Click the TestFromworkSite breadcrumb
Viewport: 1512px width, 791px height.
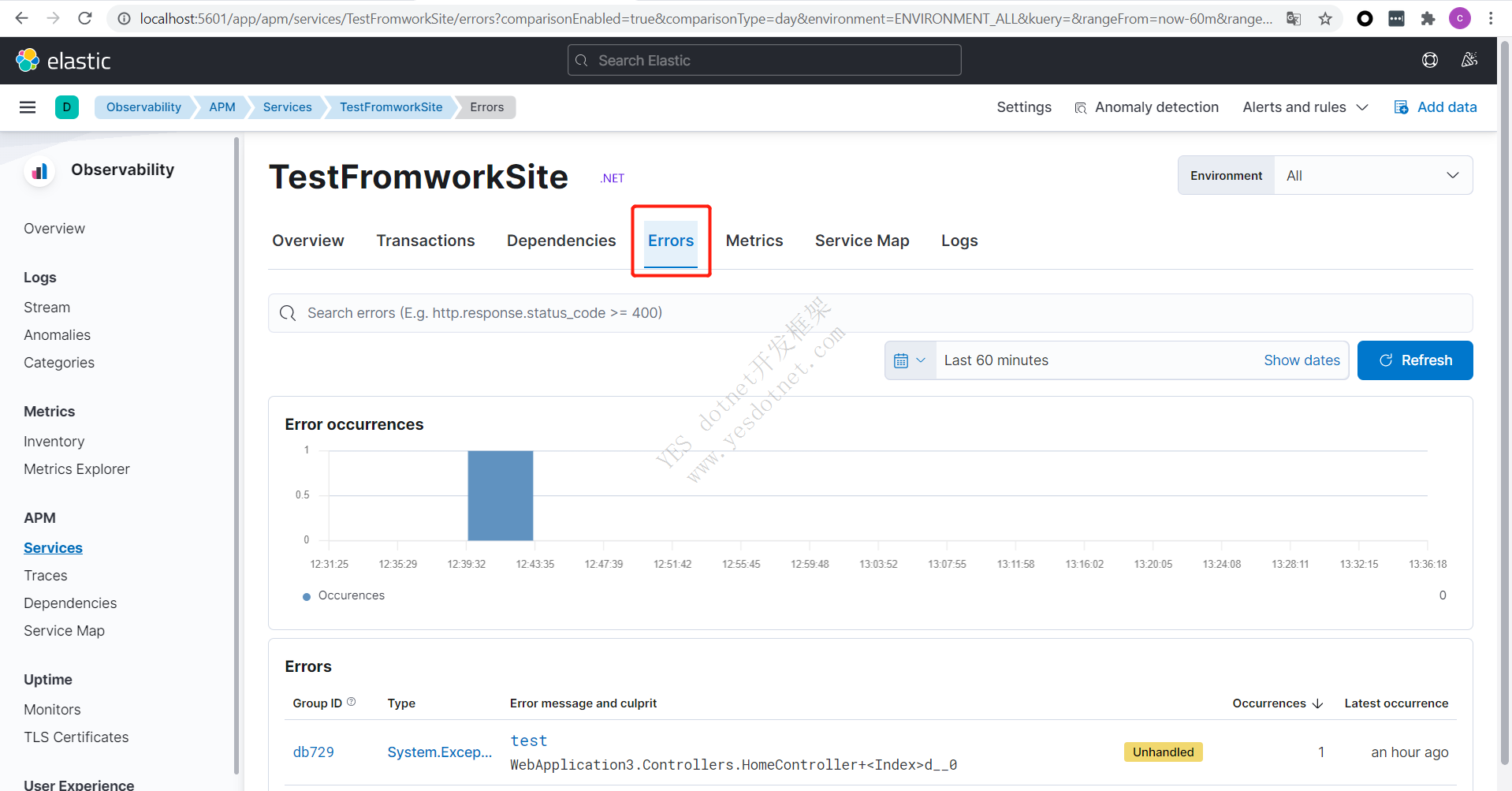point(391,107)
